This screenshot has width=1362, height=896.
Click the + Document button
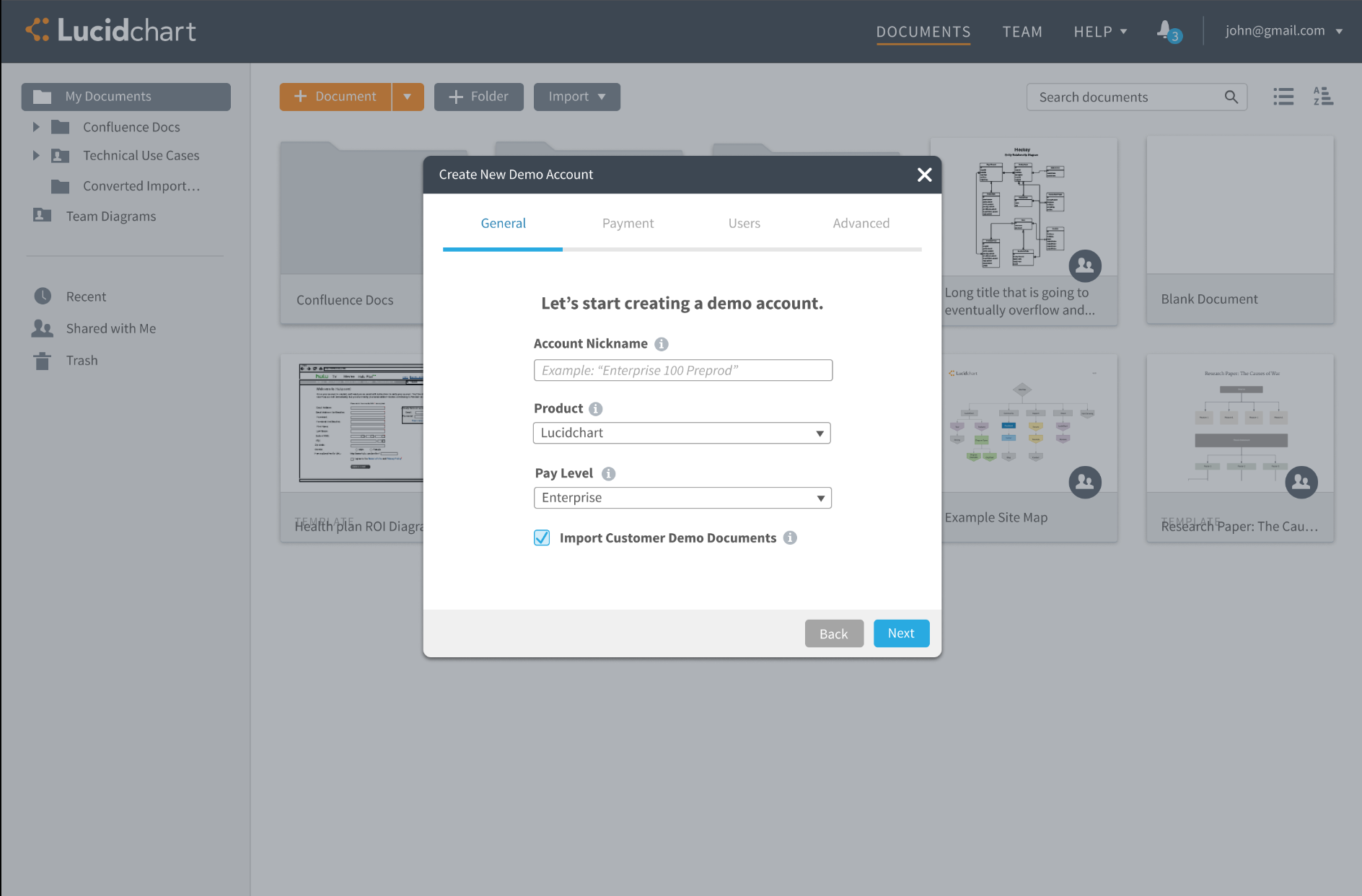coord(335,97)
